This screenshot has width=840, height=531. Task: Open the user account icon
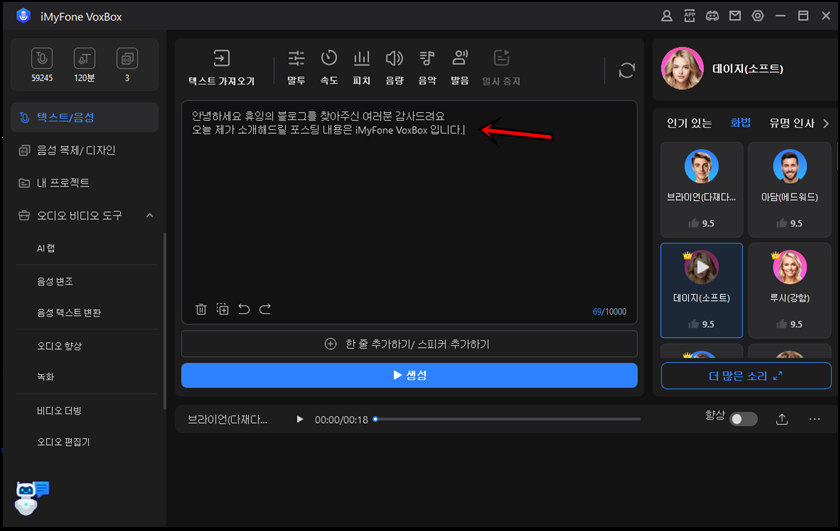(666, 16)
